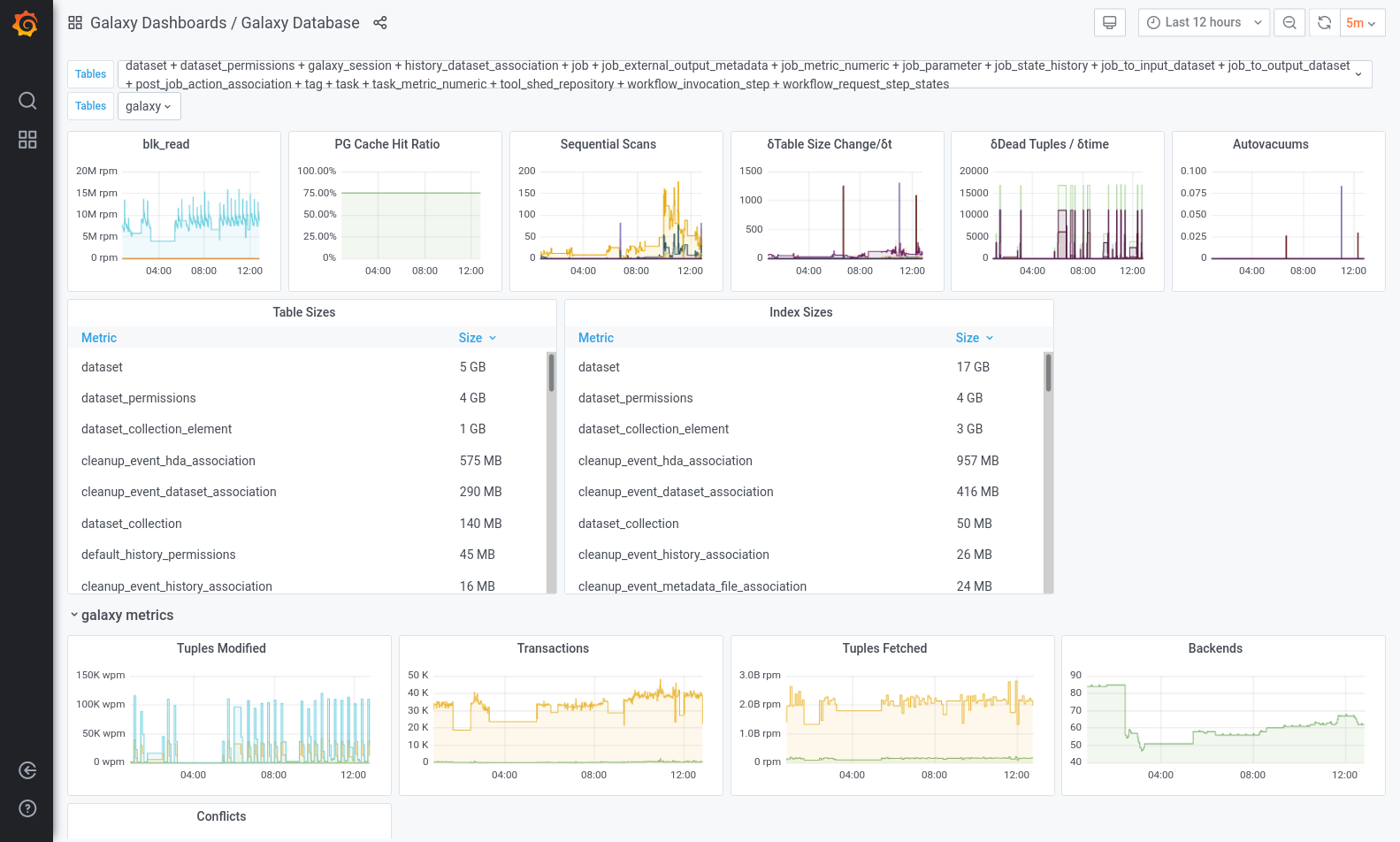The height and width of the screenshot is (842, 1400).
Task: Click the Transactions panel title
Action: pos(554,648)
